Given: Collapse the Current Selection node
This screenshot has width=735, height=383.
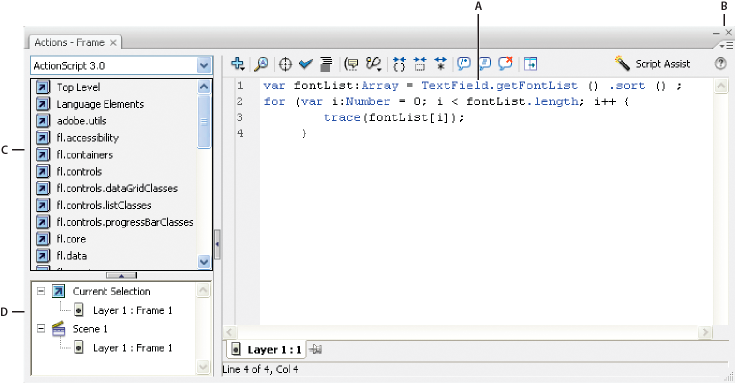Looking at the screenshot, I should pos(41,291).
